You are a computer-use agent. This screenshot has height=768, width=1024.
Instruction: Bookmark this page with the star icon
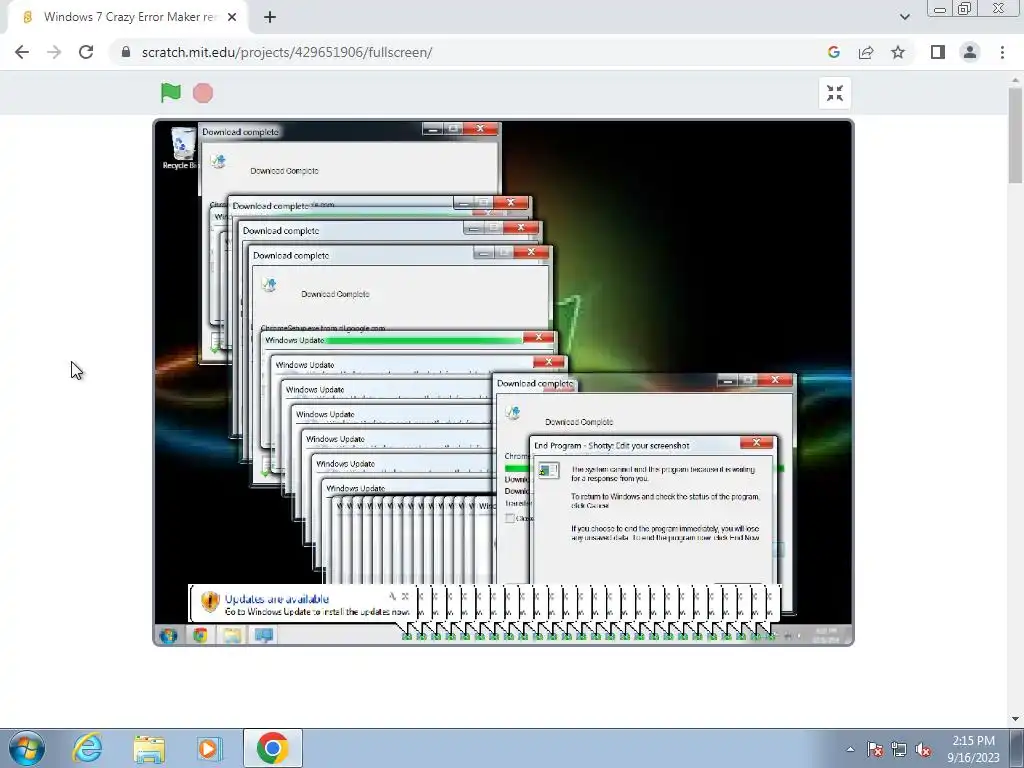[x=898, y=52]
